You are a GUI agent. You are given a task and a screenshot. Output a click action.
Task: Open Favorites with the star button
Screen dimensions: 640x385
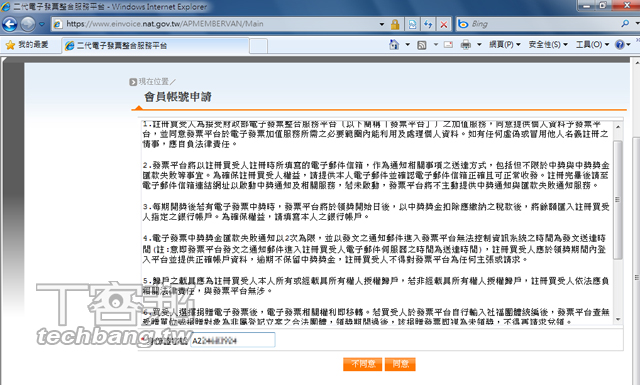pyautogui.click(x=27, y=45)
